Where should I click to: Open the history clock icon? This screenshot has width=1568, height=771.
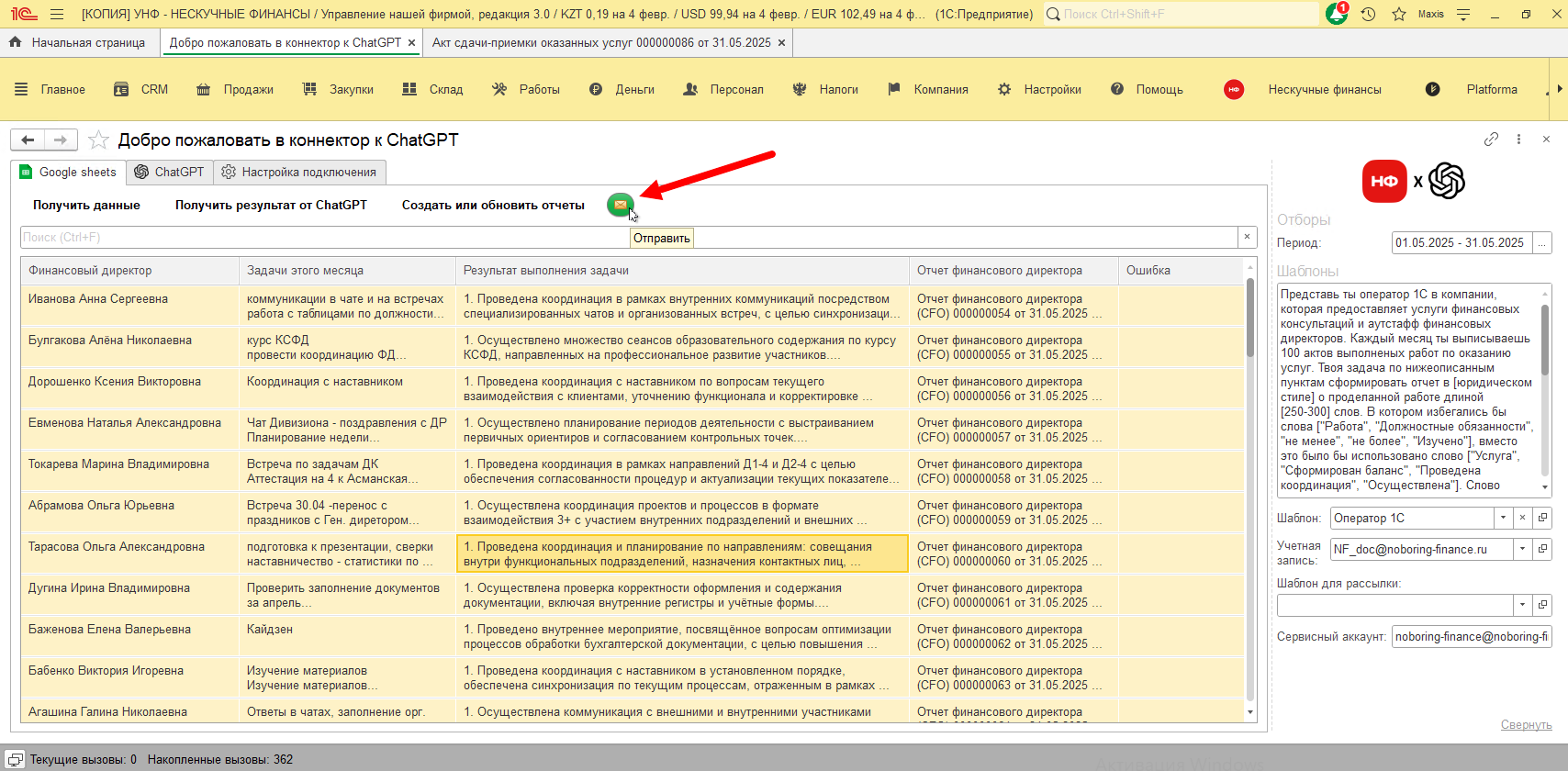click(x=1368, y=15)
